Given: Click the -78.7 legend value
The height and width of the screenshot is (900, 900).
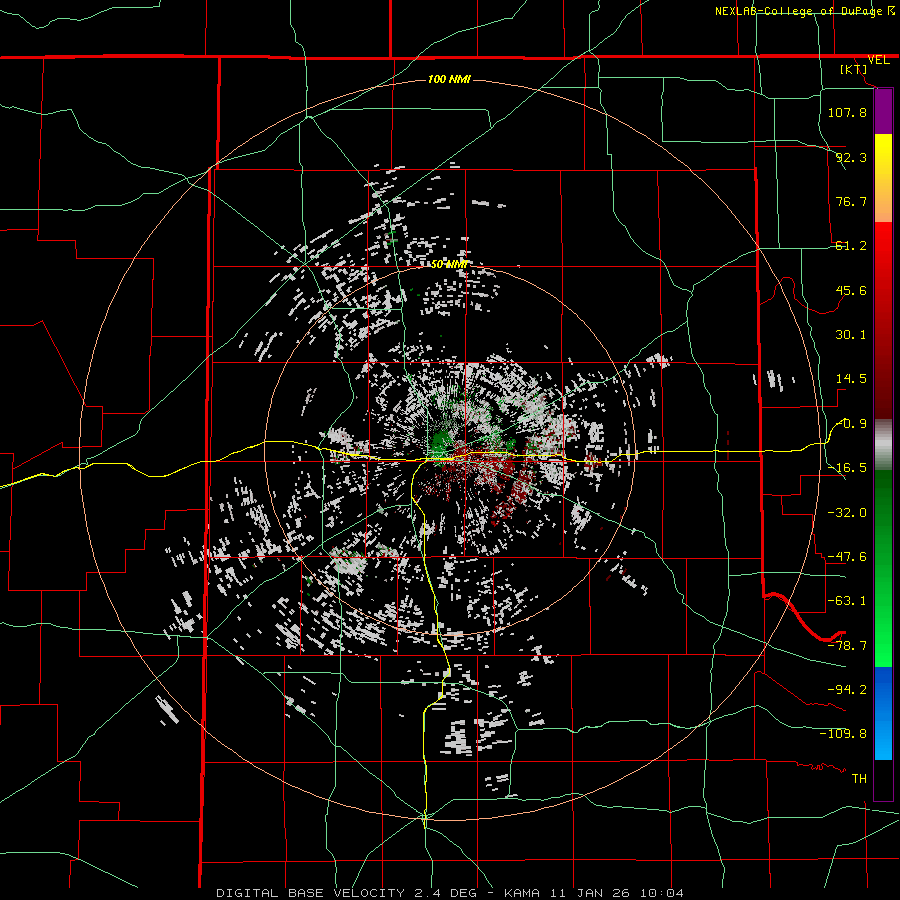Looking at the screenshot, I should (x=847, y=646).
